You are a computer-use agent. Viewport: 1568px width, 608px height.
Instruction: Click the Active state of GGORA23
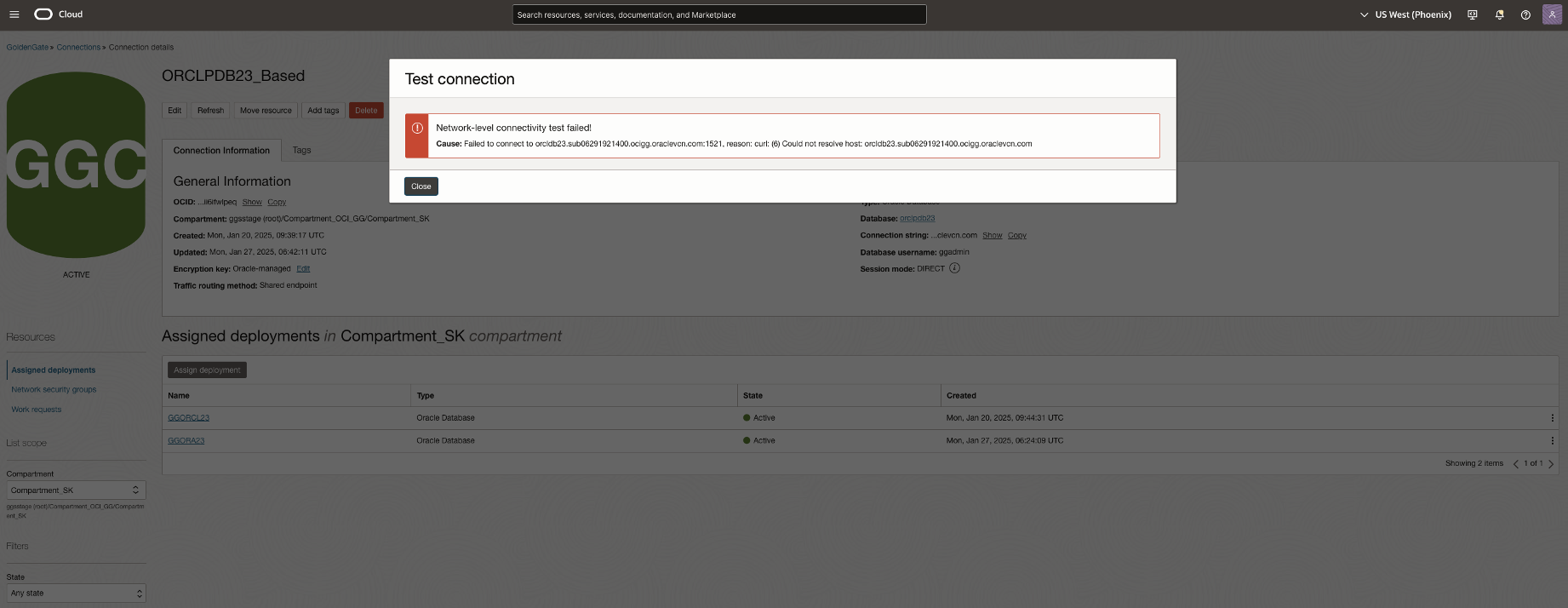tap(759, 441)
